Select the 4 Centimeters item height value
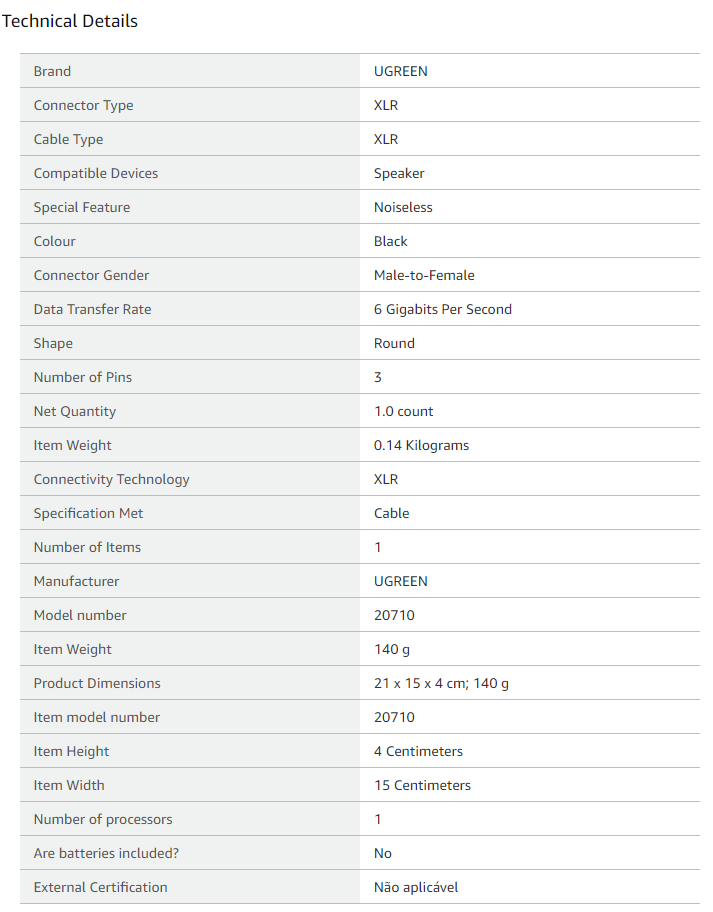The image size is (713, 912). pyautogui.click(x=418, y=751)
